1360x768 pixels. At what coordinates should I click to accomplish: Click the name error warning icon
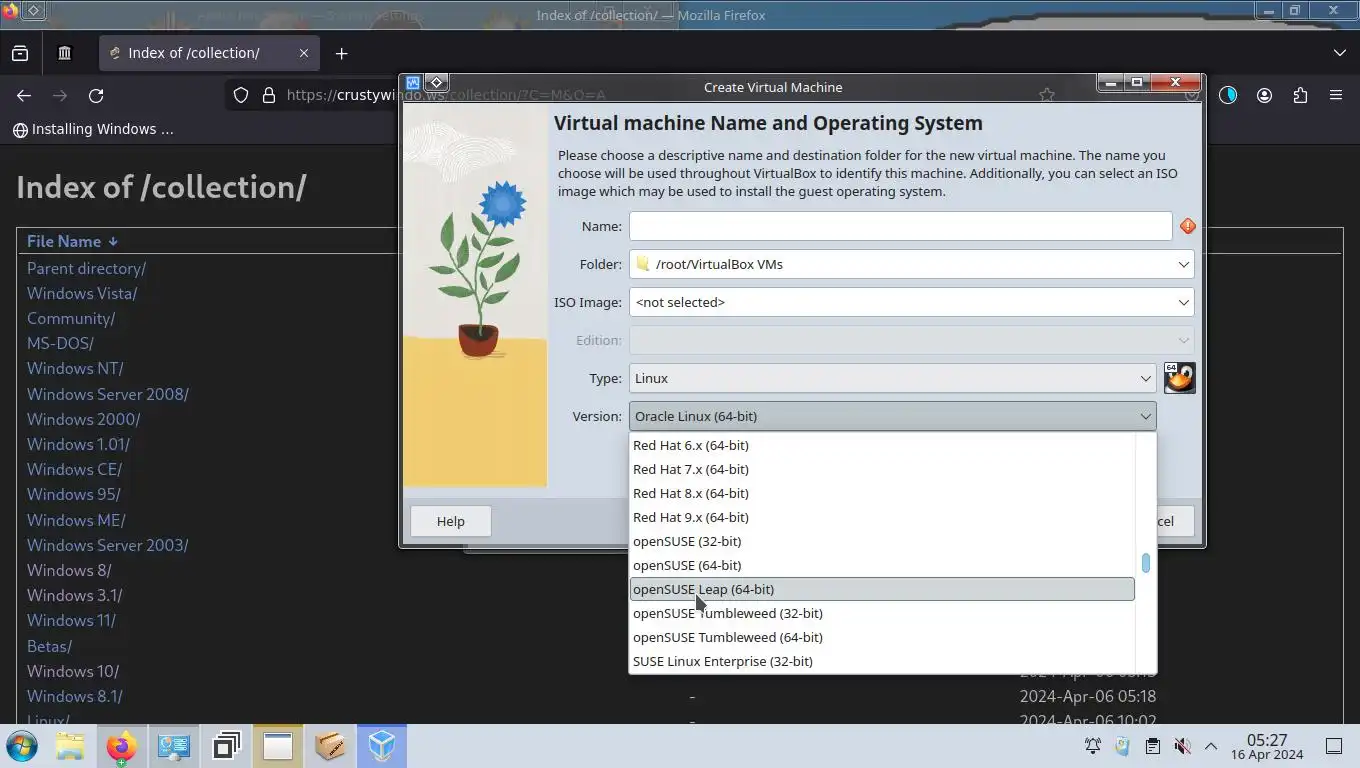click(1188, 227)
